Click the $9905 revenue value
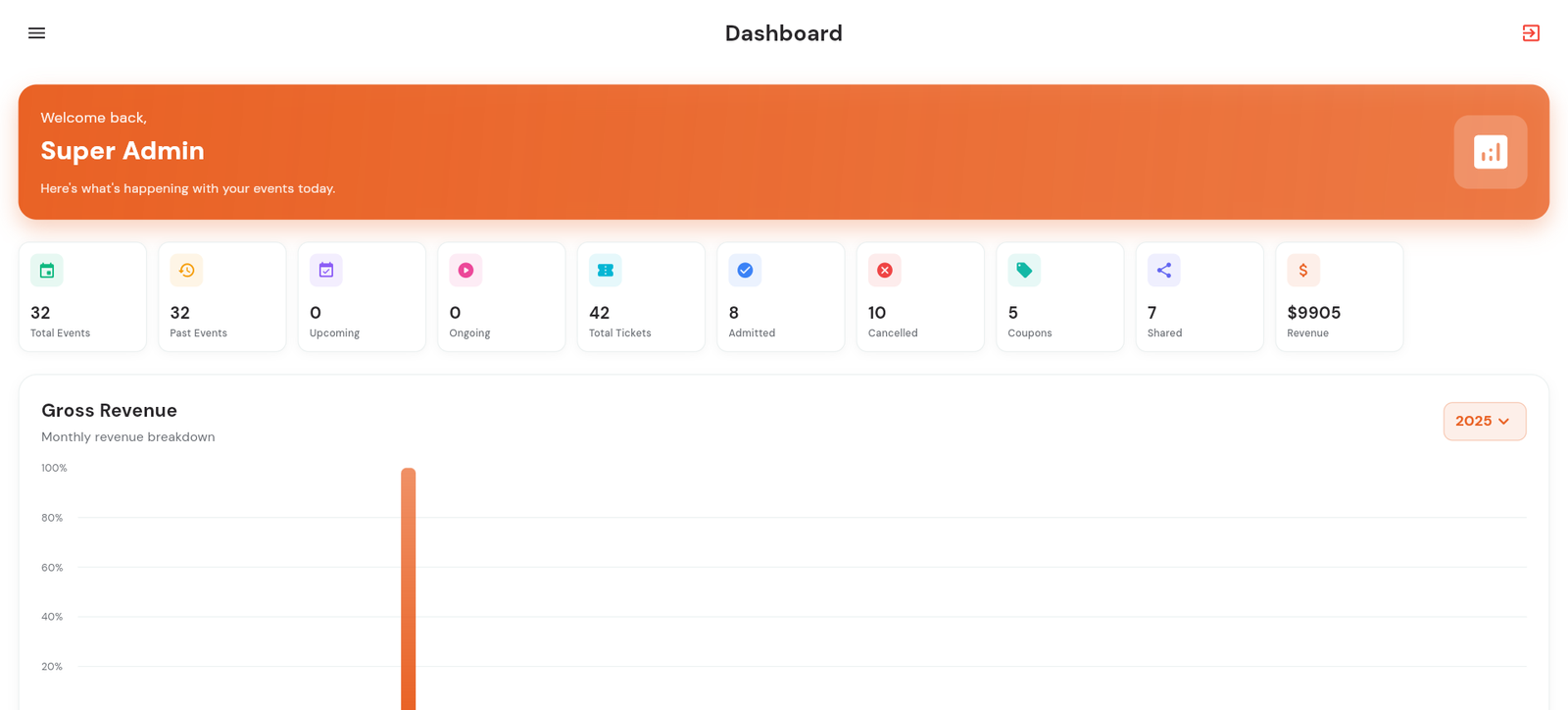This screenshot has height=710, width=1568. click(1313, 313)
